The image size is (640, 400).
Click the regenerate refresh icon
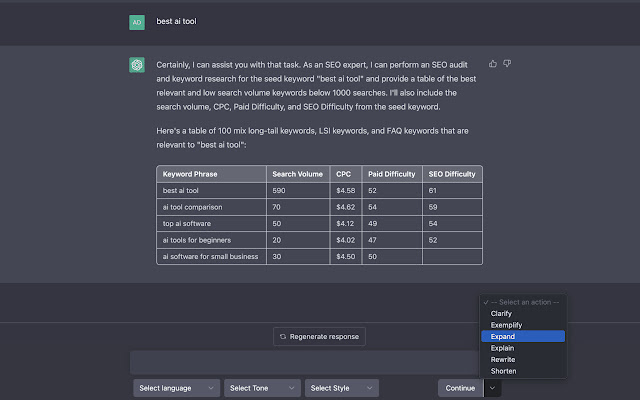[284, 337]
